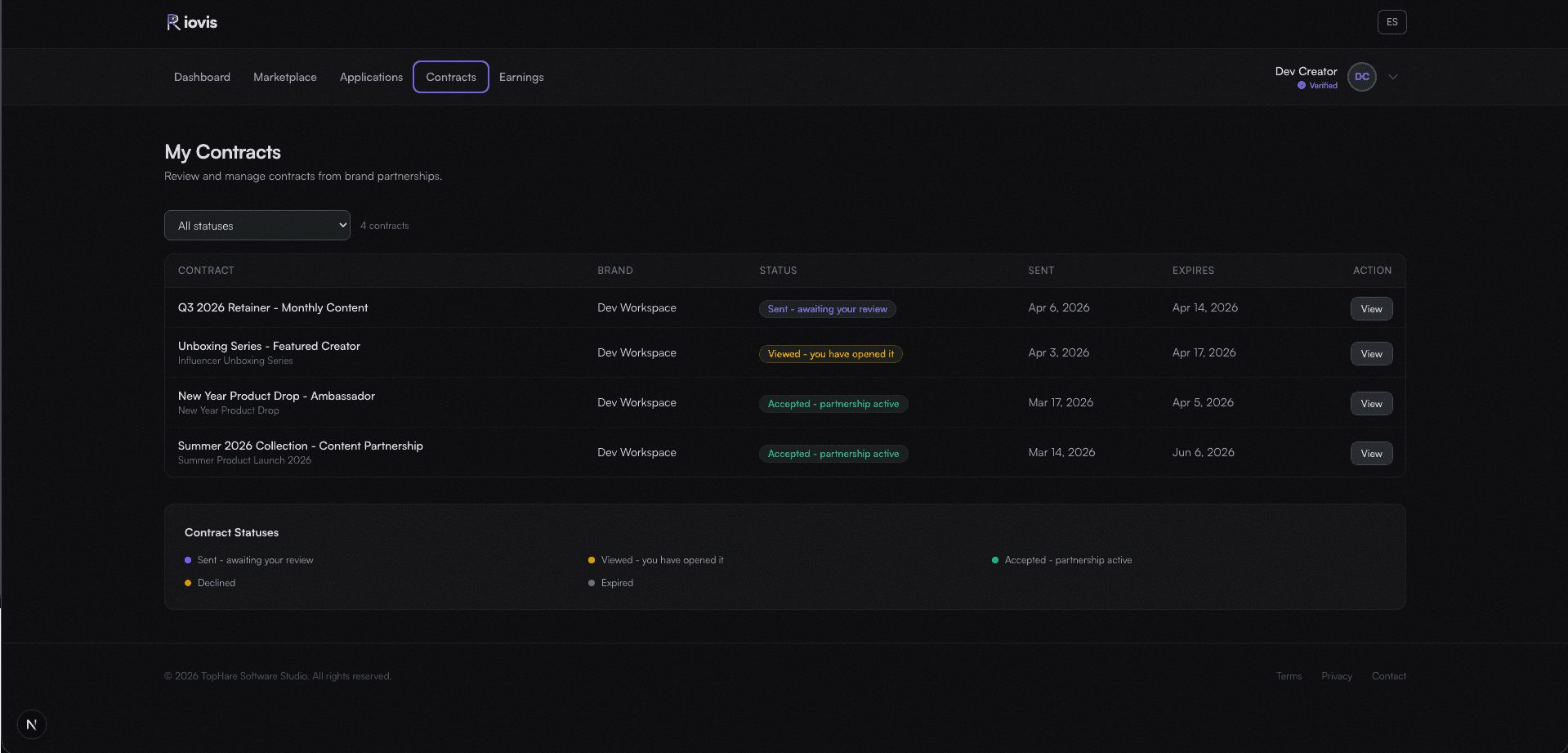Click the 'Summer Product Launch 2026' subtitle
The width and height of the screenshot is (1568, 753).
(x=244, y=460)
